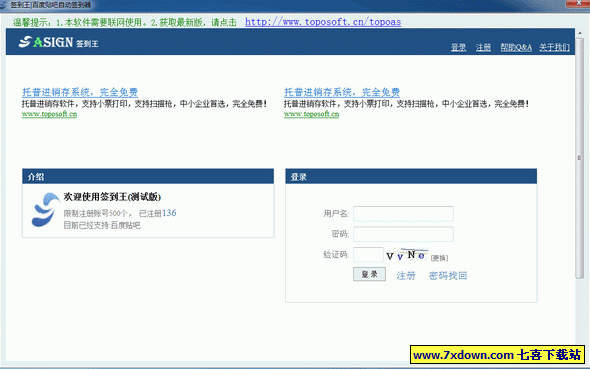Open 注册 link beside login button
The image size is (590, 369).
tap(406, 276)
